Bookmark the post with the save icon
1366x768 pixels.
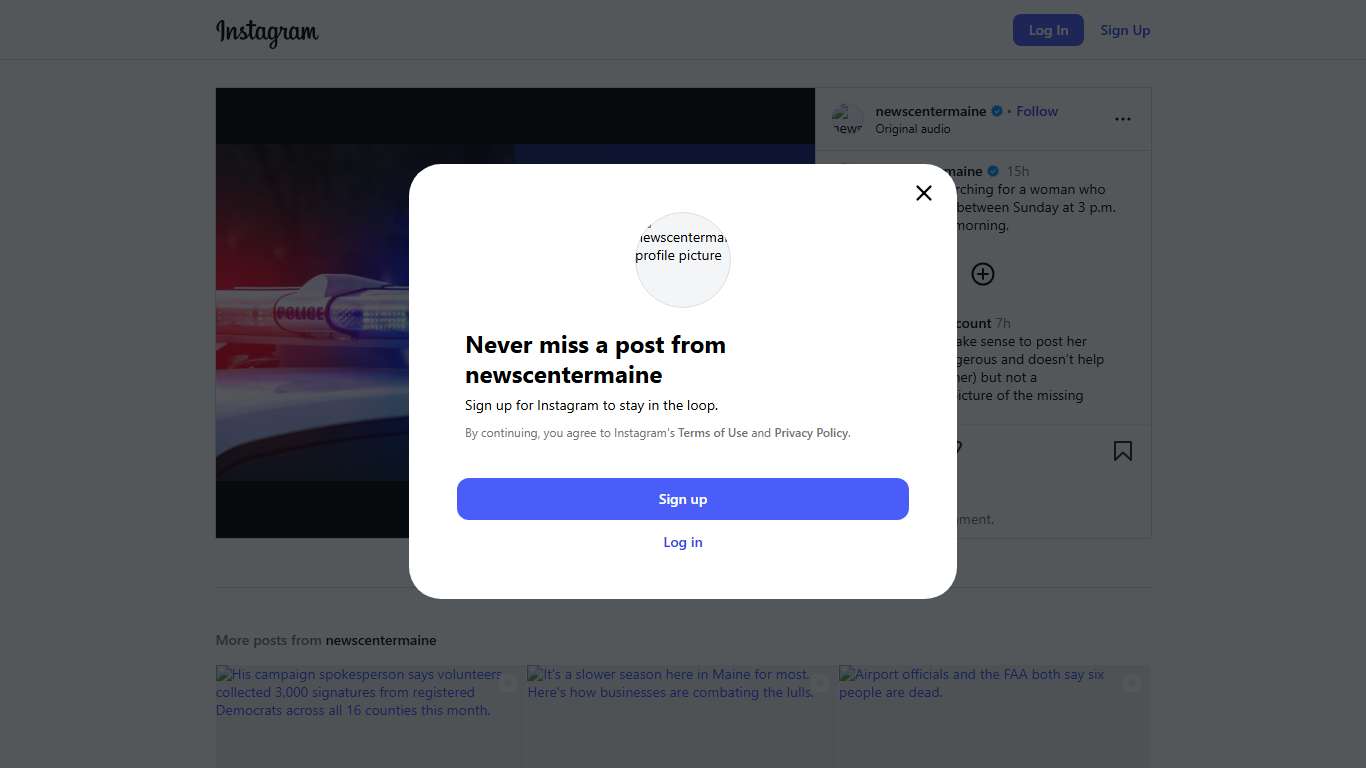1122,451
